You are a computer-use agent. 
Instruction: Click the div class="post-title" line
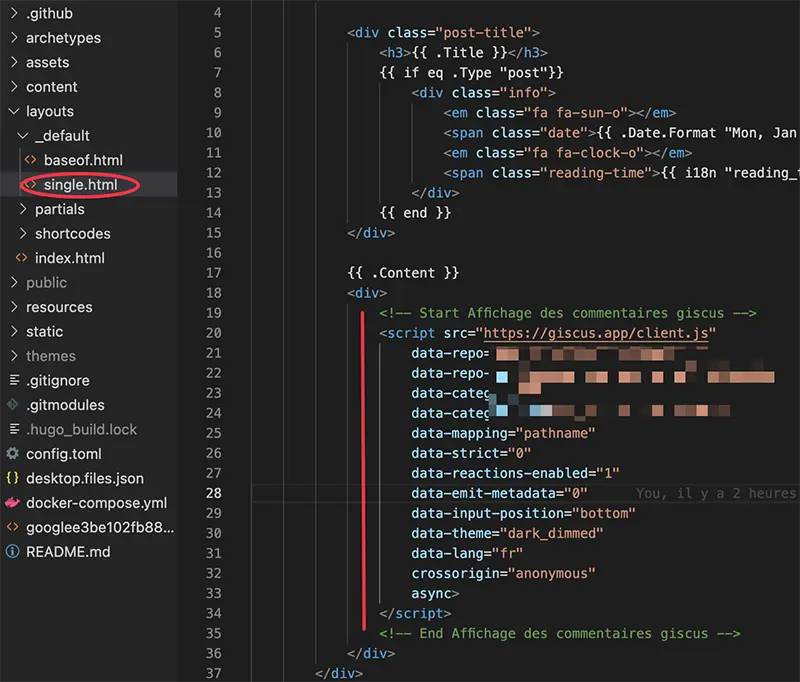point(443,33)
